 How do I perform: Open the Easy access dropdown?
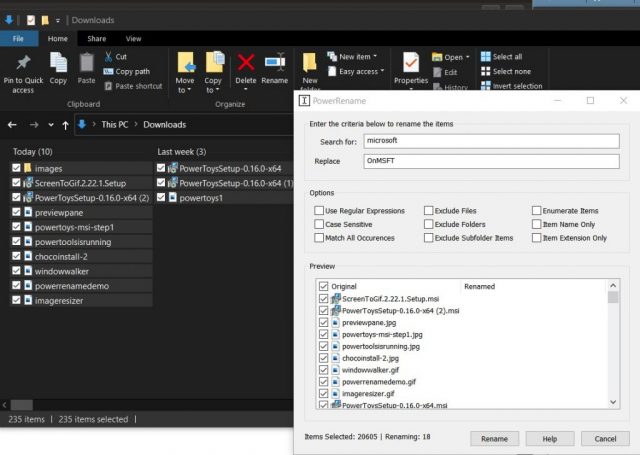click(356, 71)
